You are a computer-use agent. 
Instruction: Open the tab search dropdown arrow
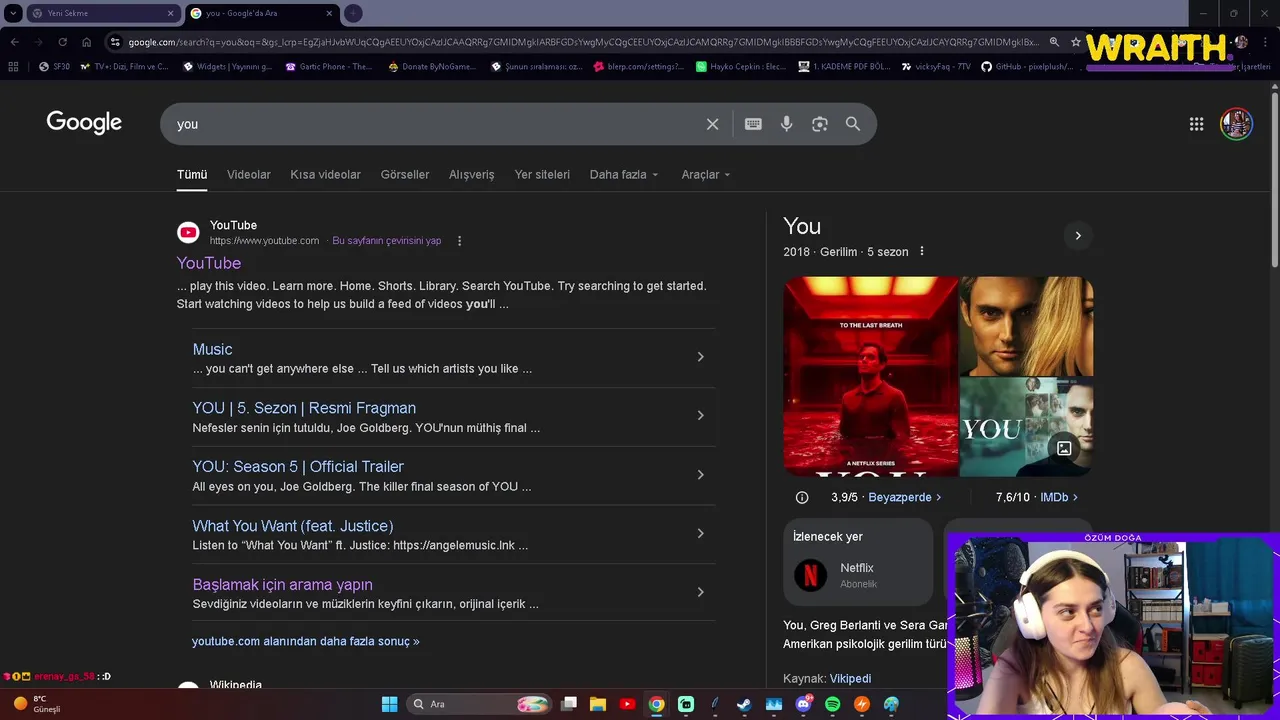[x=13, y=13]
